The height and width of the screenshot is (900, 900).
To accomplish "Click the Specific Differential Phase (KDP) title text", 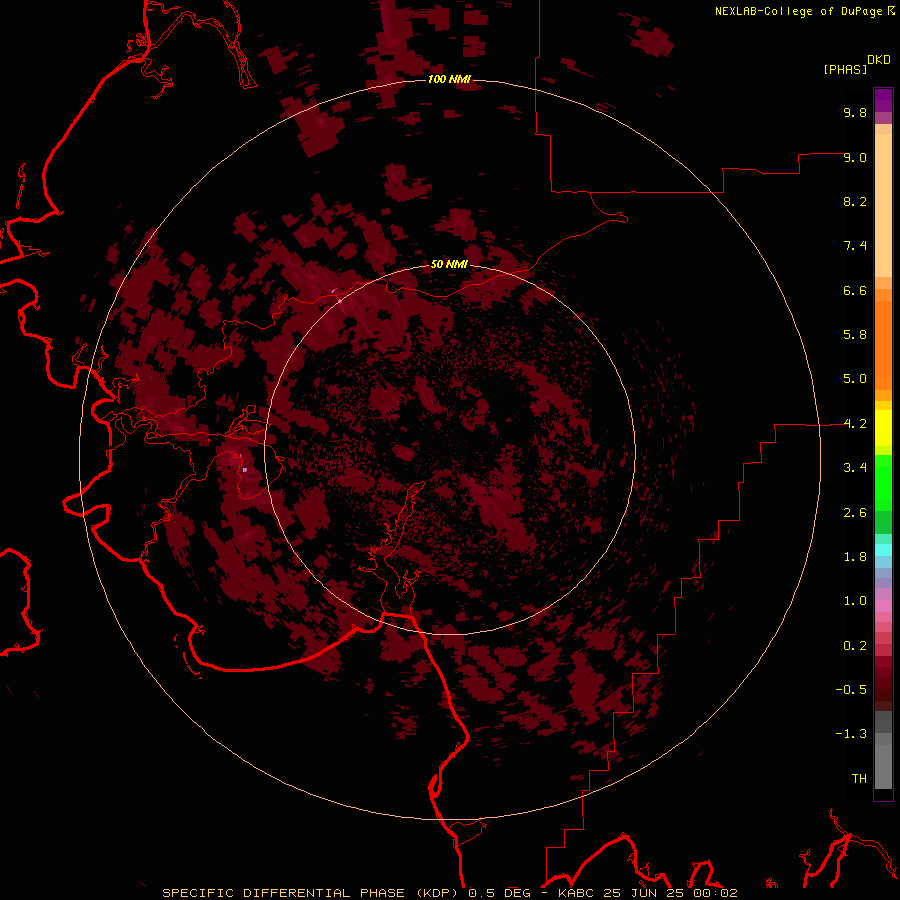I will point(313,893).
